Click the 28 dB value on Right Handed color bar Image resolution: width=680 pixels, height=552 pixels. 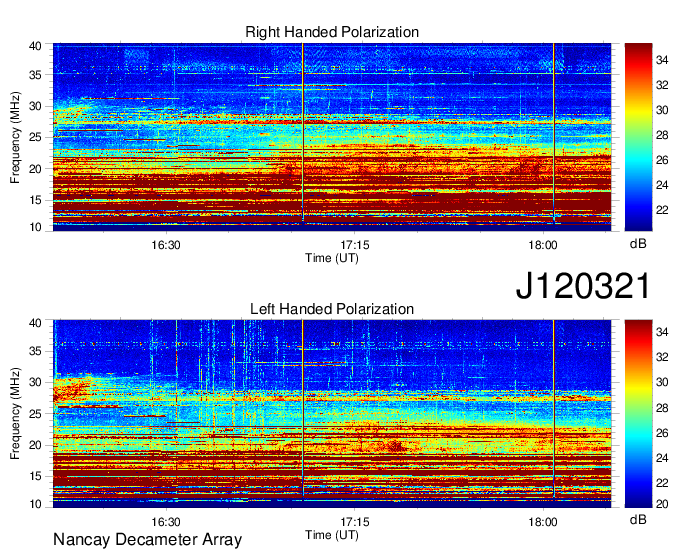[662, 135]
